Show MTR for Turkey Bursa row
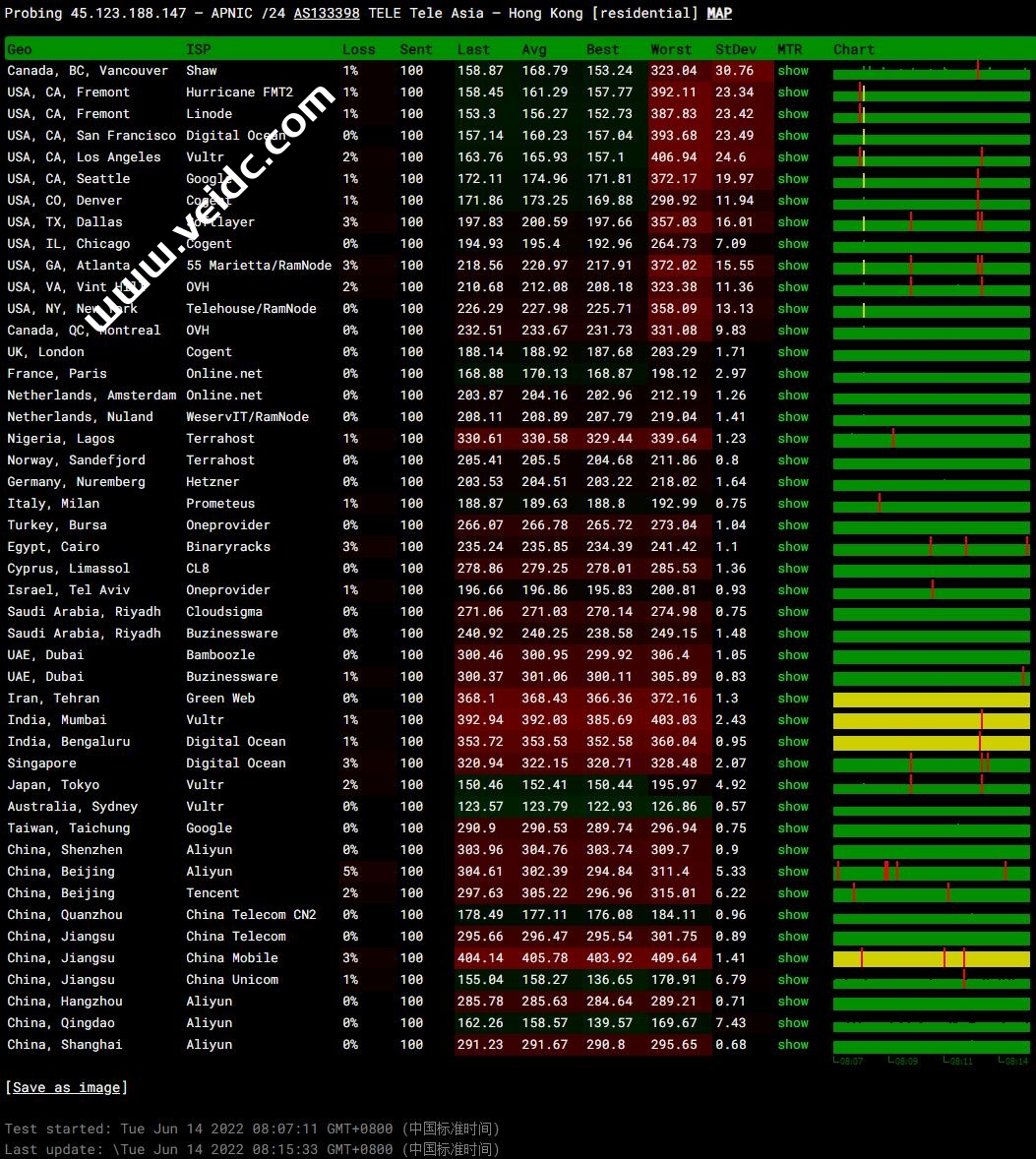Viewport: 1036px width, 1159px height. point(793,525)
